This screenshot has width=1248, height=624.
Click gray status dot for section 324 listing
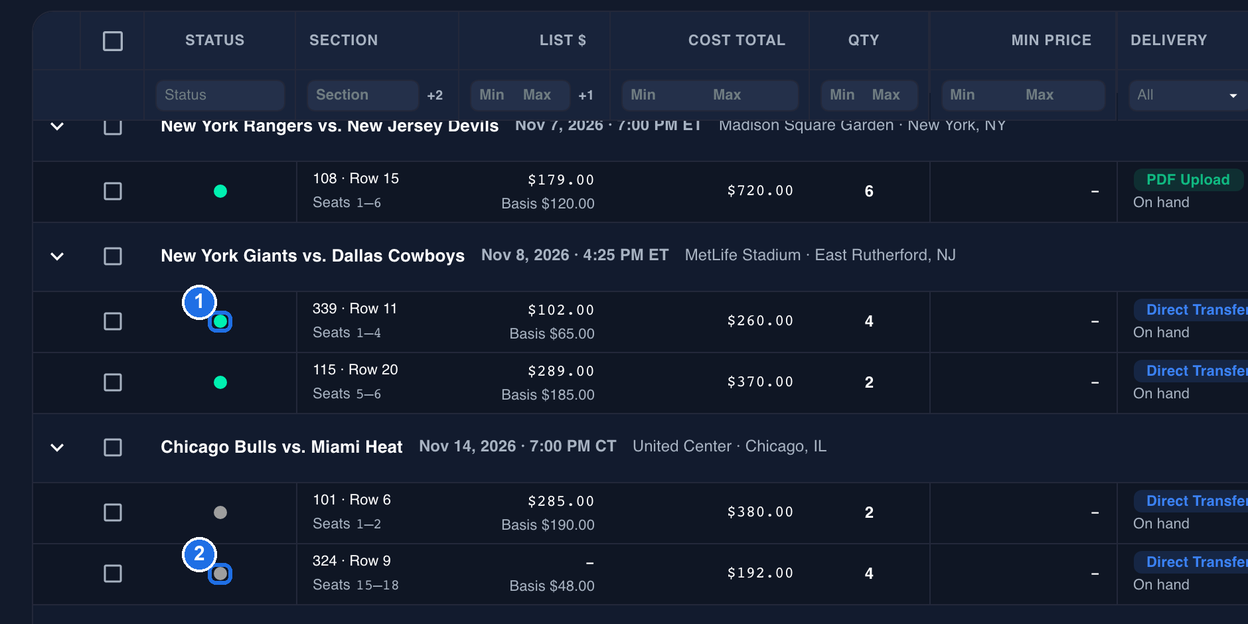[x=220, y=573]
